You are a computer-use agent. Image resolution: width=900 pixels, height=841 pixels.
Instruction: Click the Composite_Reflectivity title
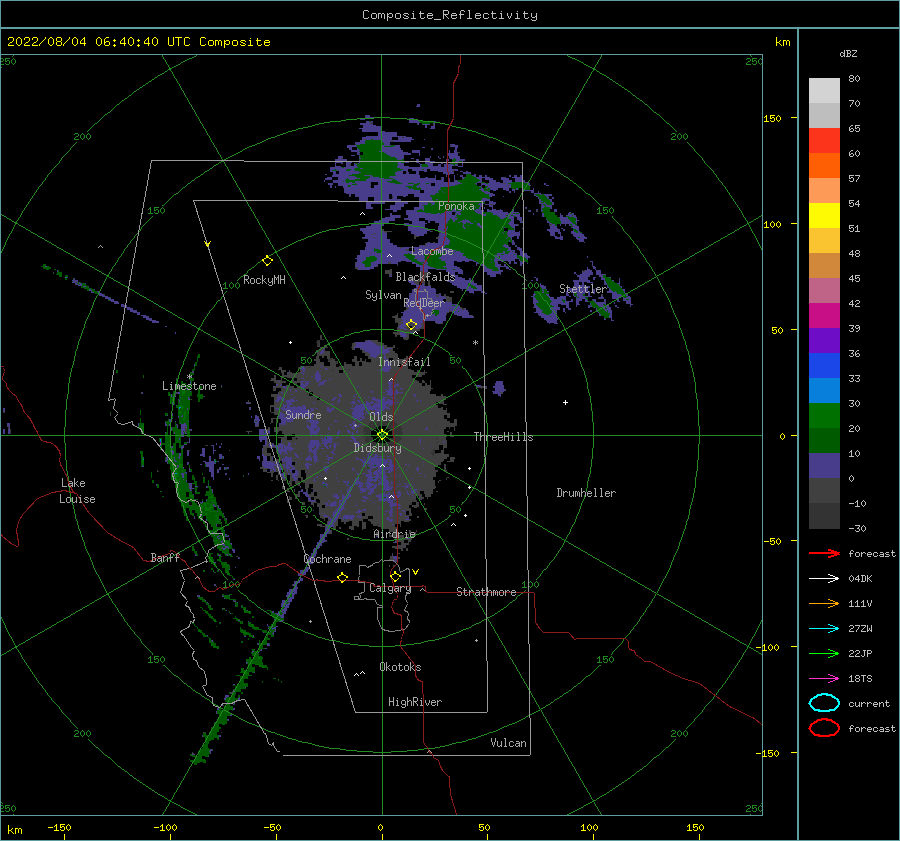pos(449,15)
